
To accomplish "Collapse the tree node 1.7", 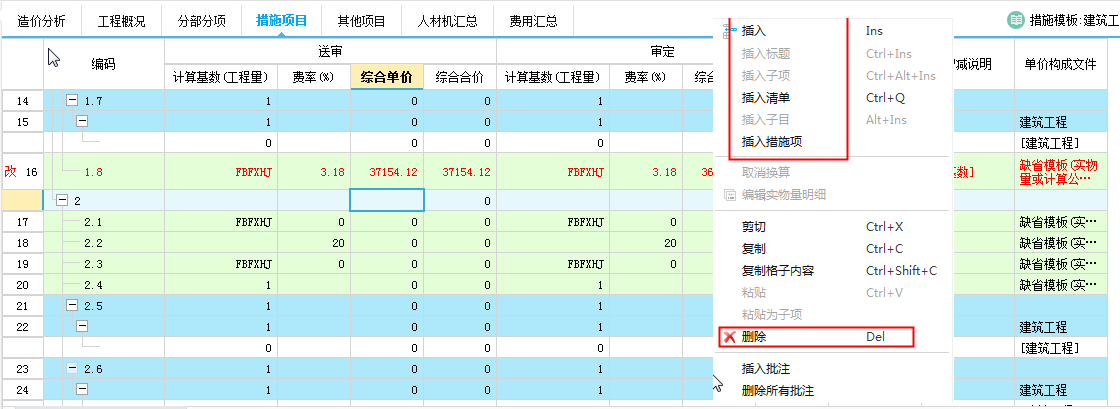I will (72, 101).
